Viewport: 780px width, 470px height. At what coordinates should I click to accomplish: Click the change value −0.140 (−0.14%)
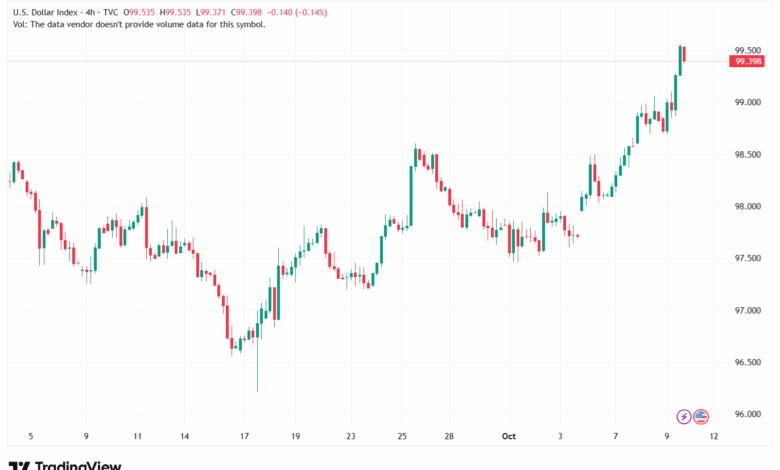296,12
